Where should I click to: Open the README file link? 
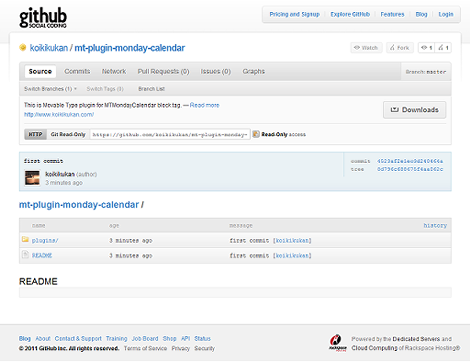42,256
